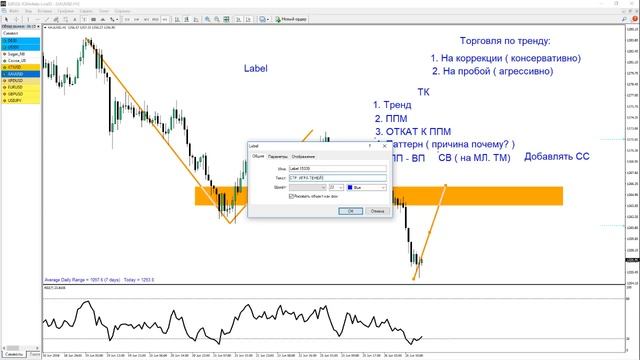Open the Вид menu
Viewport: 640px width, 360px height.
pyautogui.click(x=29, y=11)
